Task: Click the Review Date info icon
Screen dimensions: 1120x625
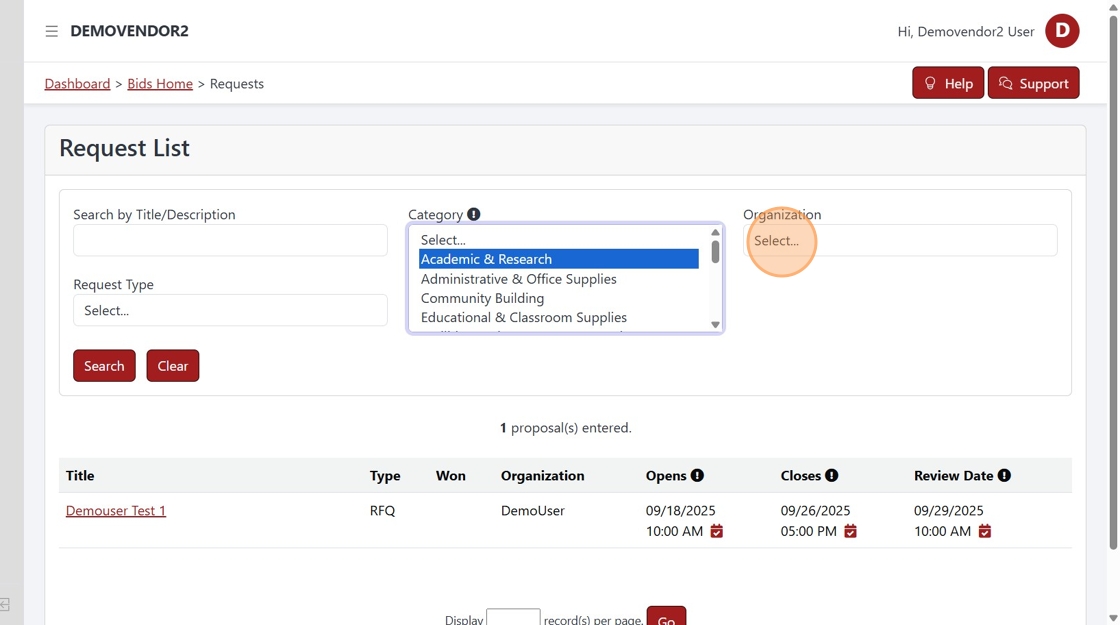Action: [1004, 475]
